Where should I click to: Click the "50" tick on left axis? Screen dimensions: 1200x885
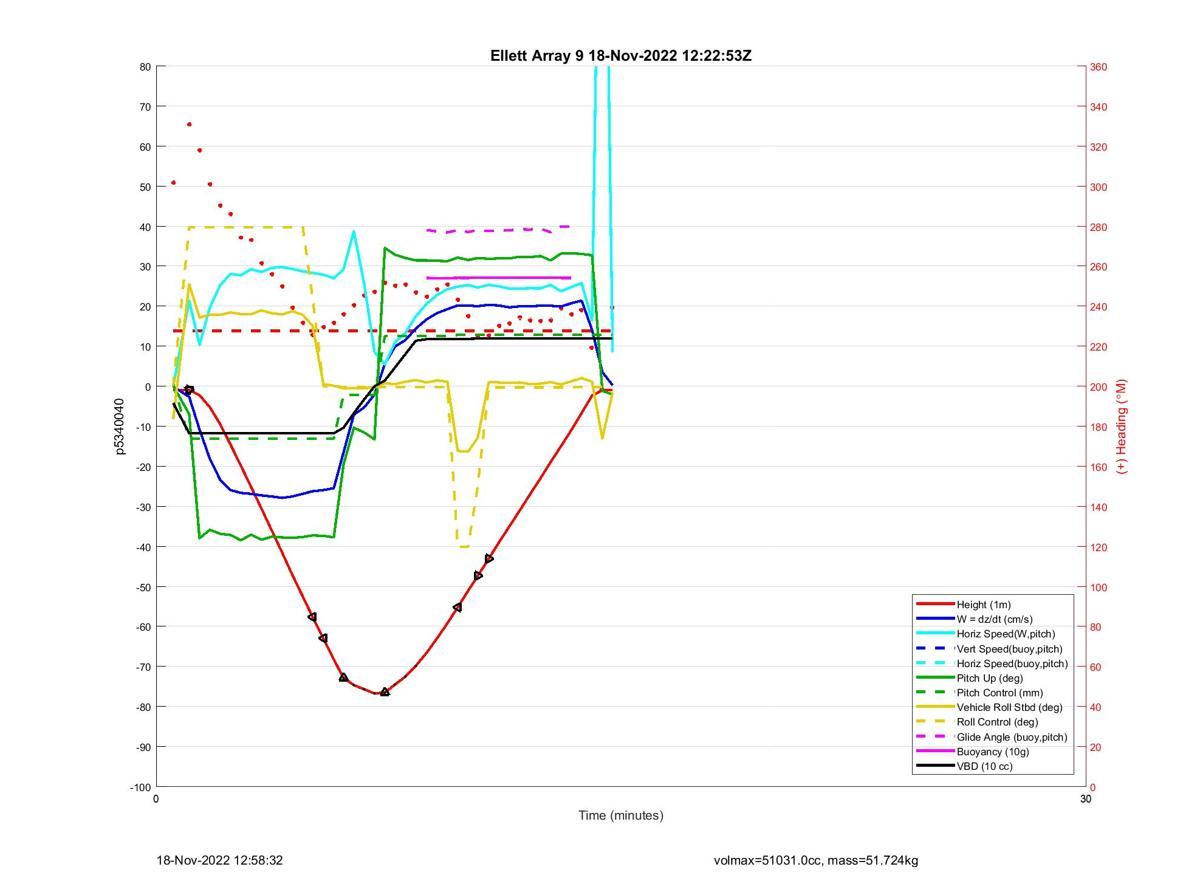[x=145, y=187]
